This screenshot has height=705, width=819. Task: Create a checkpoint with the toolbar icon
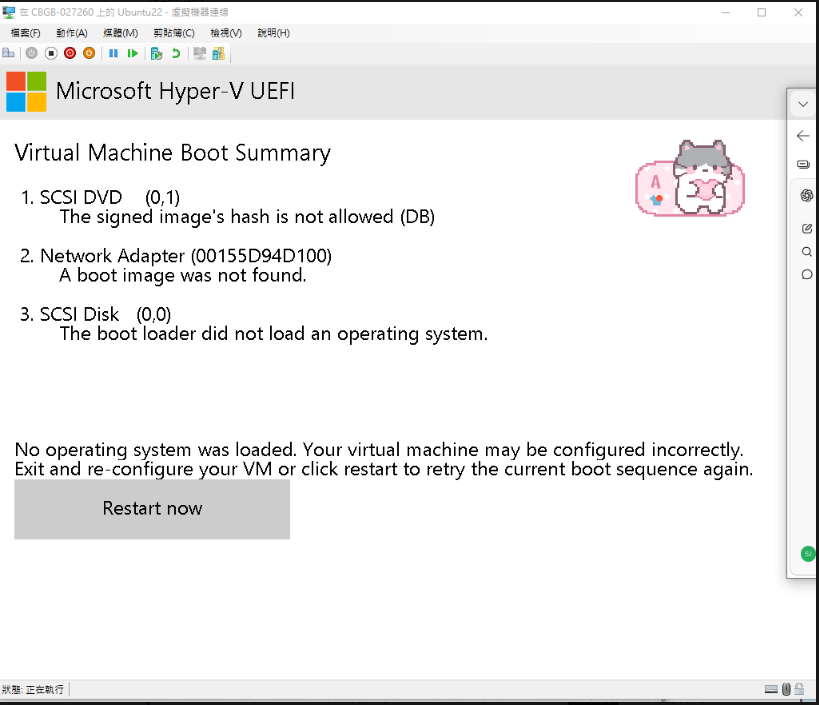156,53
